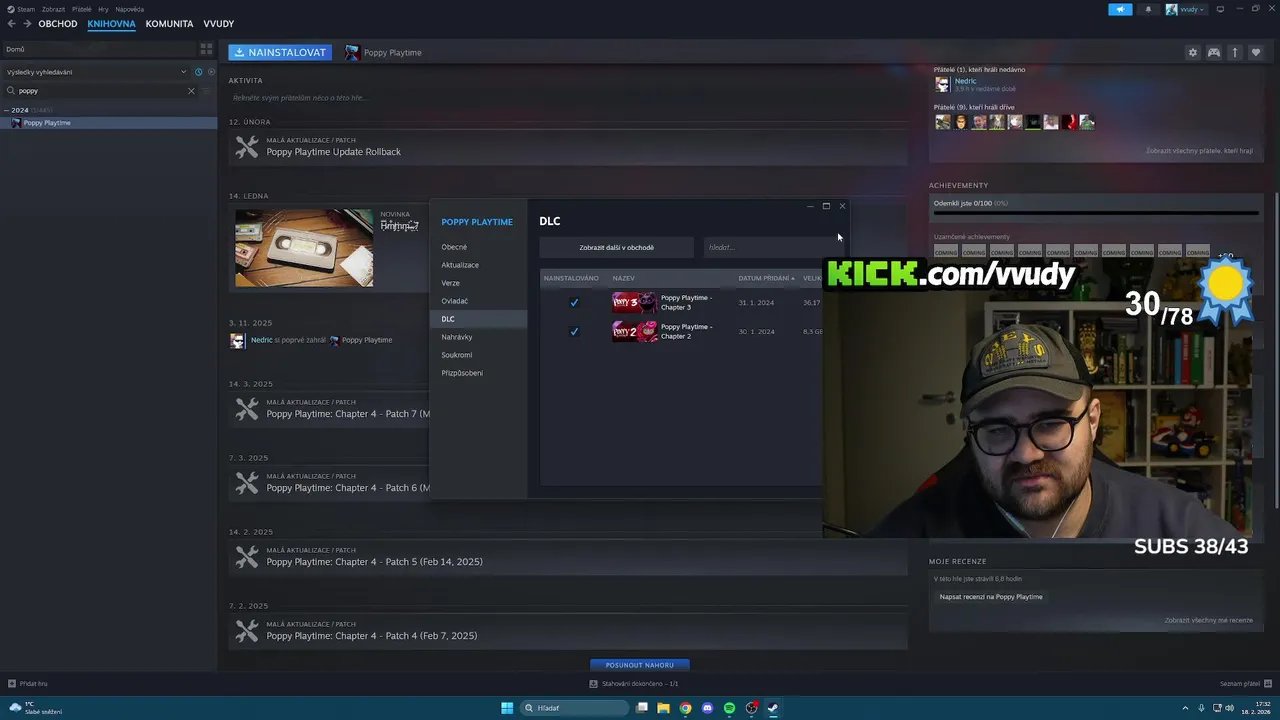The image size is (1280, 720).
Task: Click the POSUNOUT NAHORU scroll-up button
Action: (639, 665)
